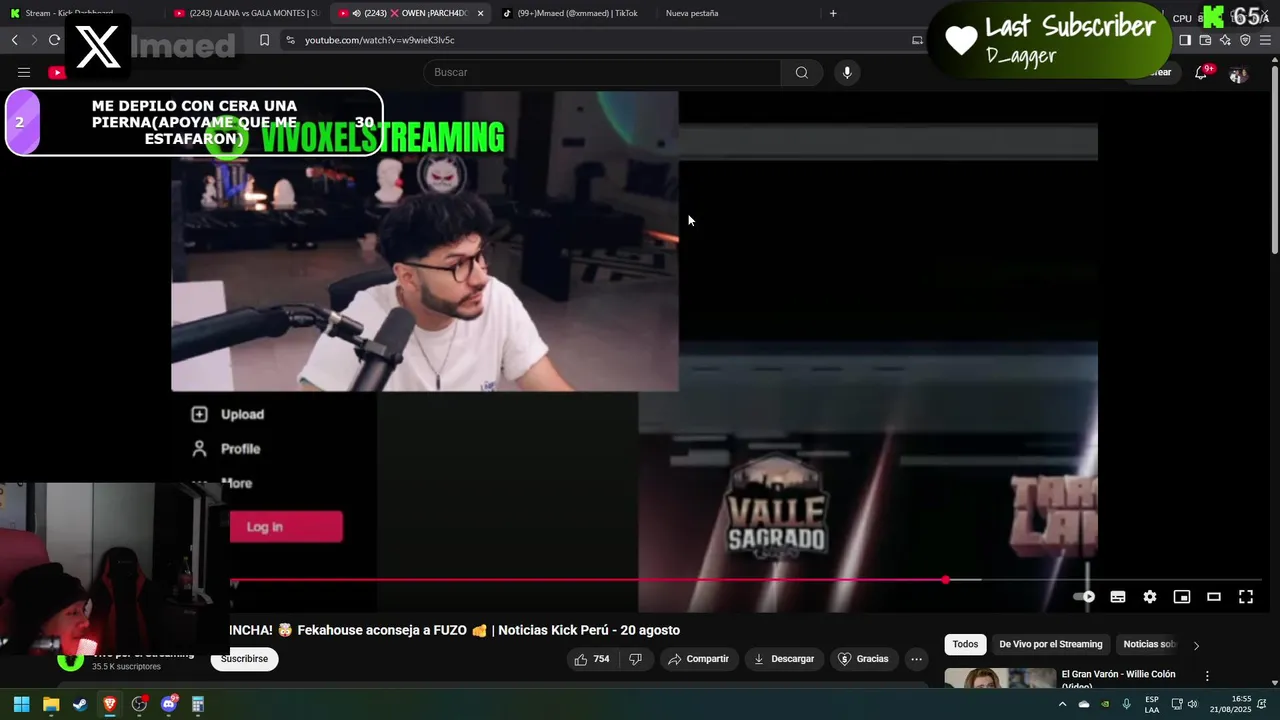View site information icon beside the URL
The width and height of the screenshot is (1280, 720).
pyautogui.click(x=290, y=40)
